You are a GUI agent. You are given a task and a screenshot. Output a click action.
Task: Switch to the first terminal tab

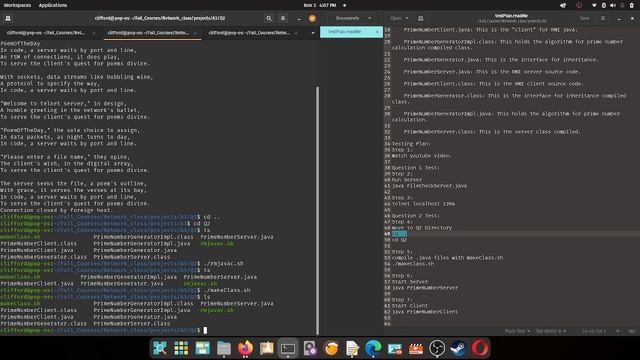pyautogui.click(x=45, y=33)
